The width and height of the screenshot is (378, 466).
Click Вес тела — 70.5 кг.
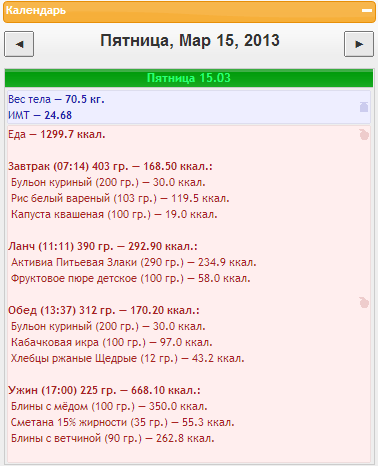56,99
